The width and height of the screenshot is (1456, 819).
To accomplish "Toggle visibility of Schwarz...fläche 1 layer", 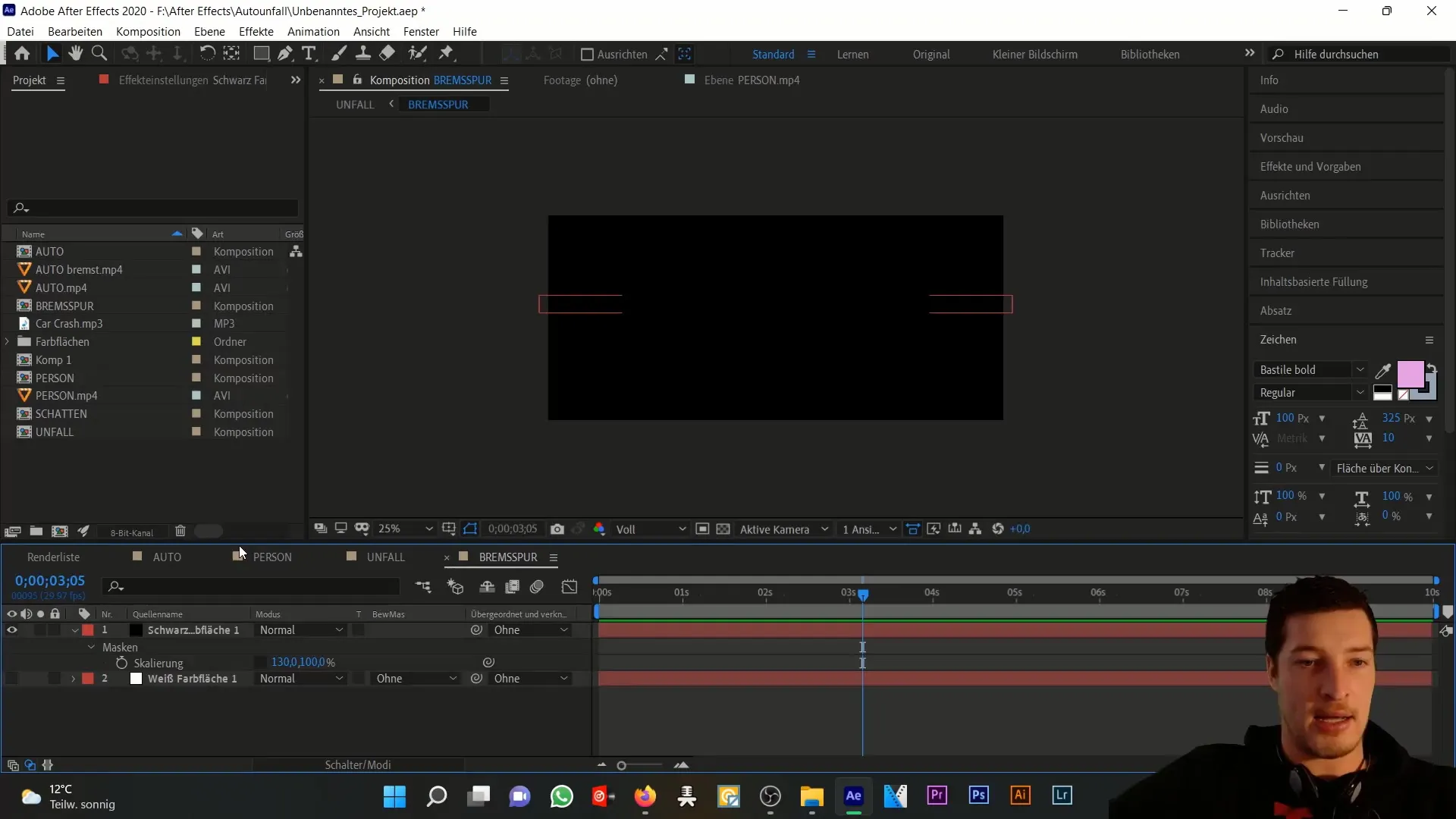I will click(13, 629).
